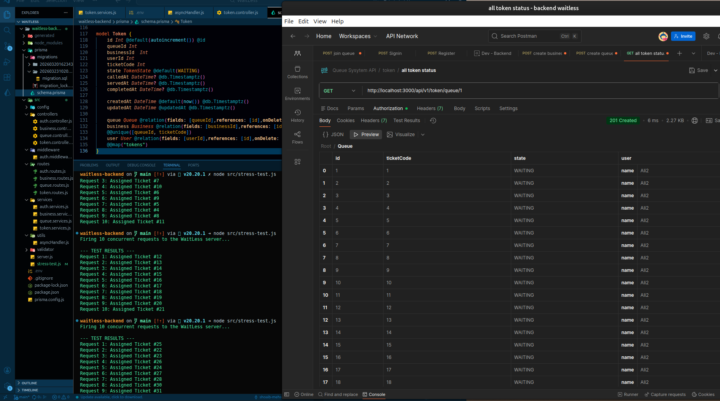The image size is (720, 401).
Task: Open configure sidebar icon below Flows
Action: [297, 162]
